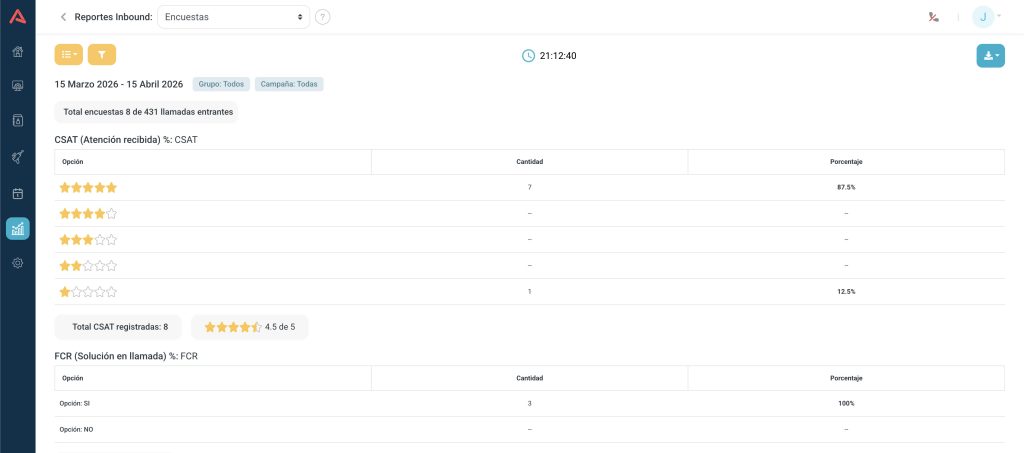Expand the user avatar J menu
Screen dimensions: 1024x453
pos(986,17)
